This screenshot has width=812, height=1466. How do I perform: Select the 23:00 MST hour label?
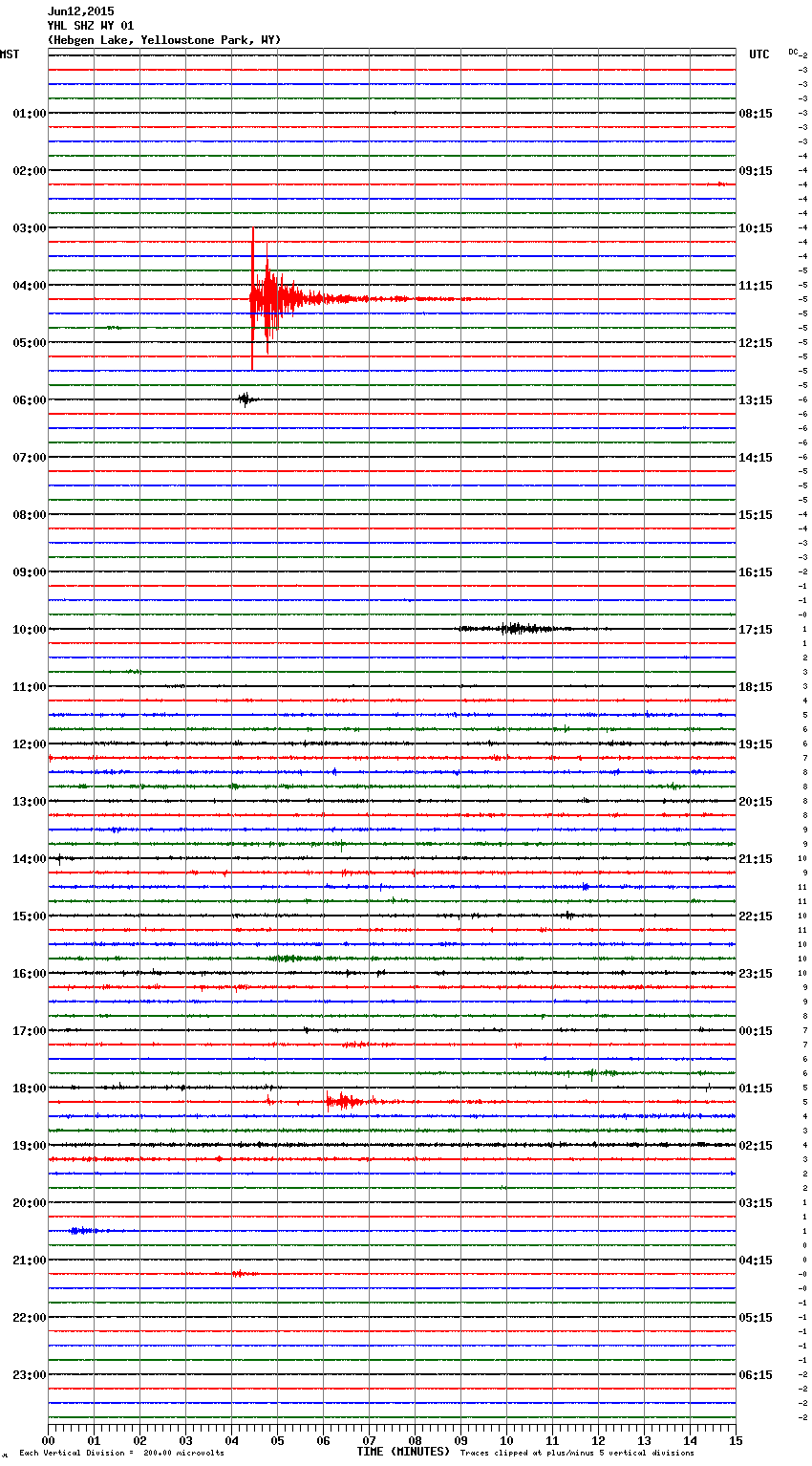[x=30, y=1375]
